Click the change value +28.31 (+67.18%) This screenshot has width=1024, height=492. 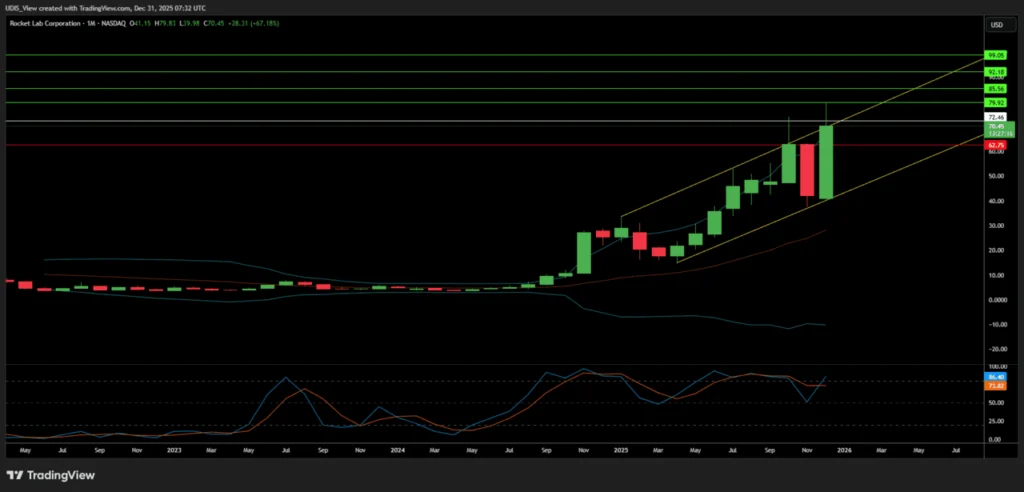pos(254,23)
